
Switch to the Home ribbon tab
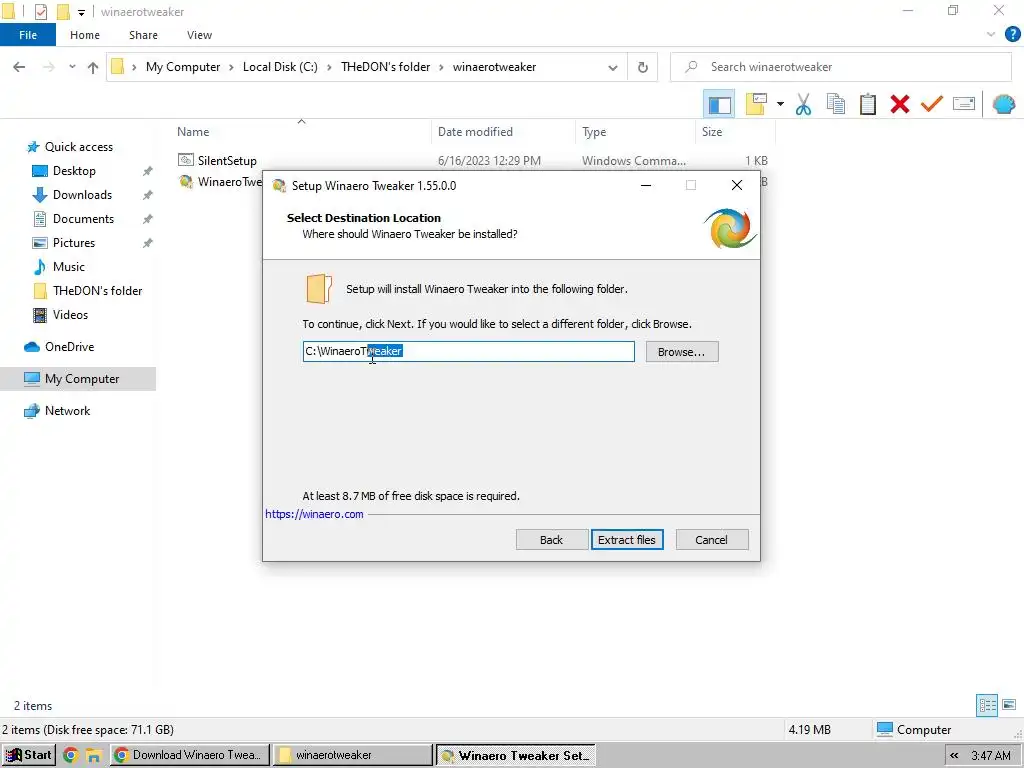click(85, 35)
